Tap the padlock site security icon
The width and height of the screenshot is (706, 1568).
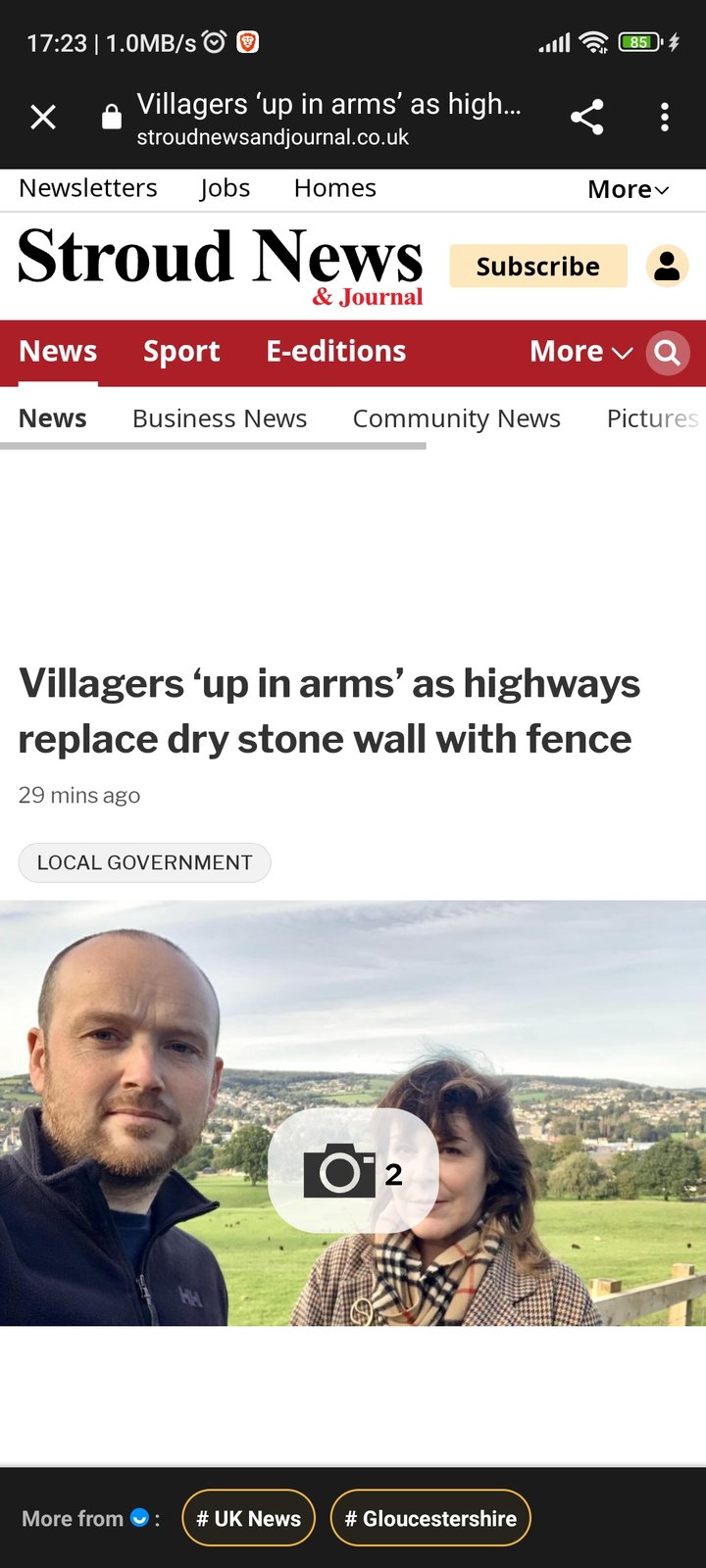112,118
